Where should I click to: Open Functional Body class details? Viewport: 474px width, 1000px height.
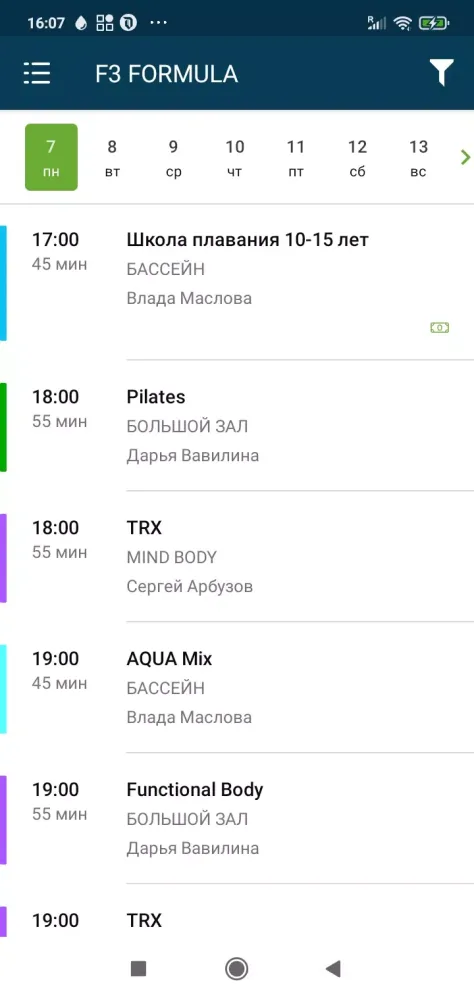click(x=237, y=819)
